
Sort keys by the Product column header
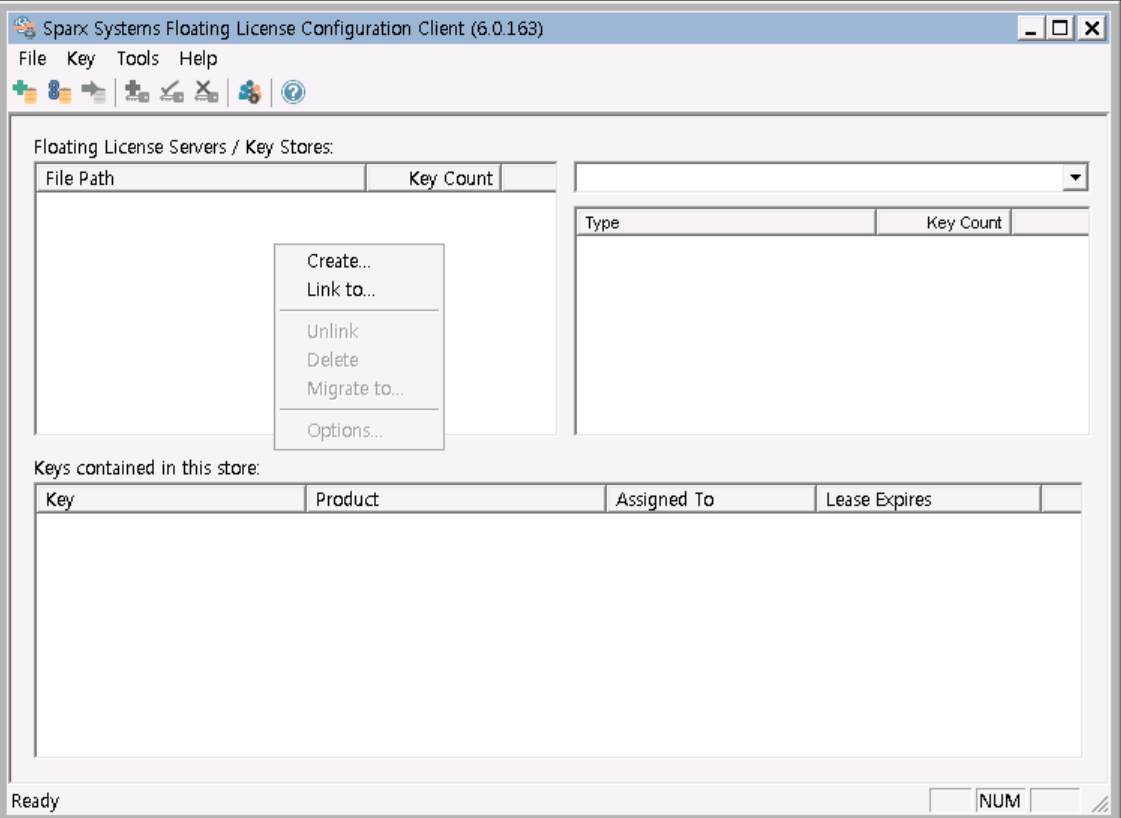pos(455,499)
